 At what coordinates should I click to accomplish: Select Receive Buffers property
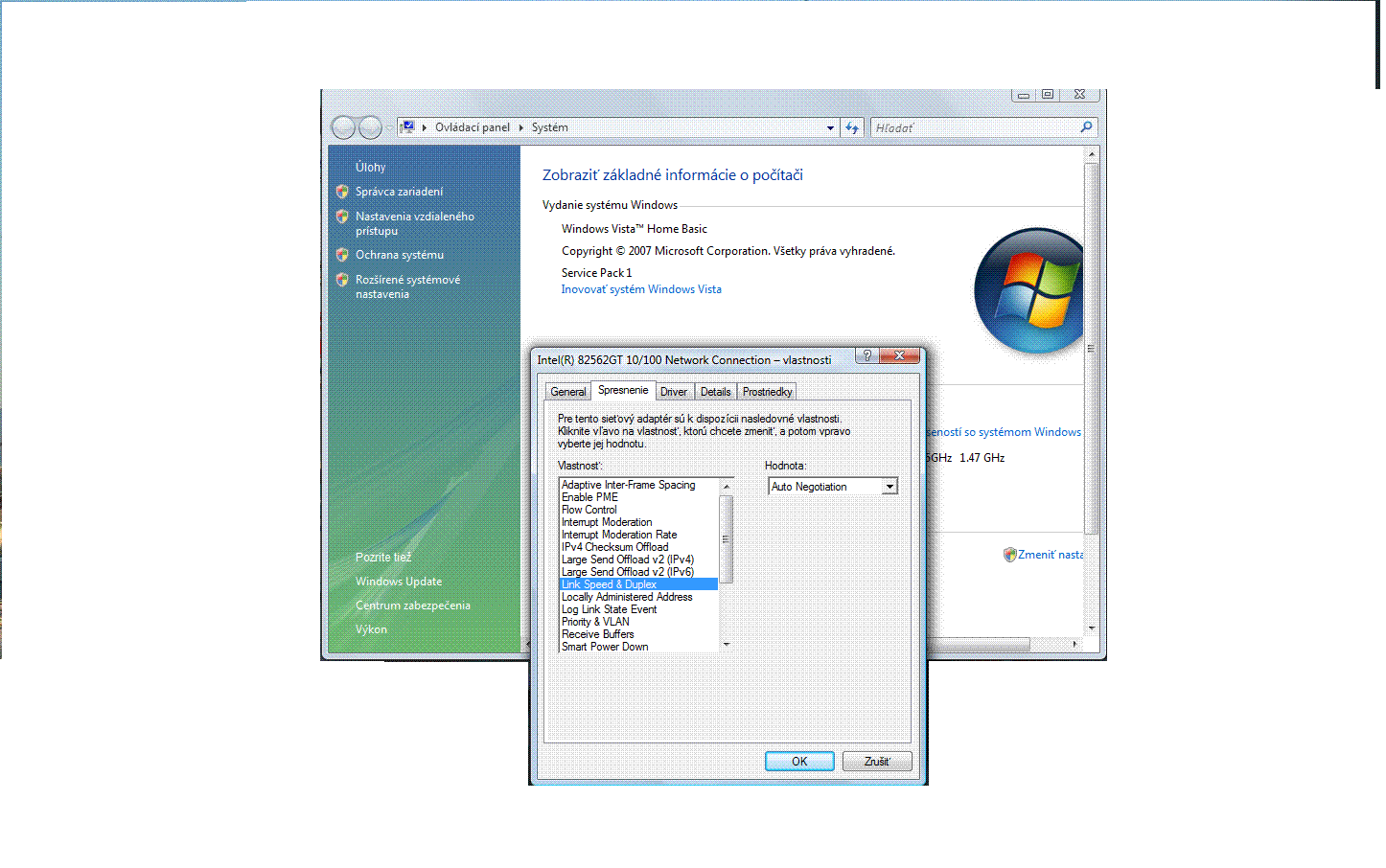click(x=638, y=634)
